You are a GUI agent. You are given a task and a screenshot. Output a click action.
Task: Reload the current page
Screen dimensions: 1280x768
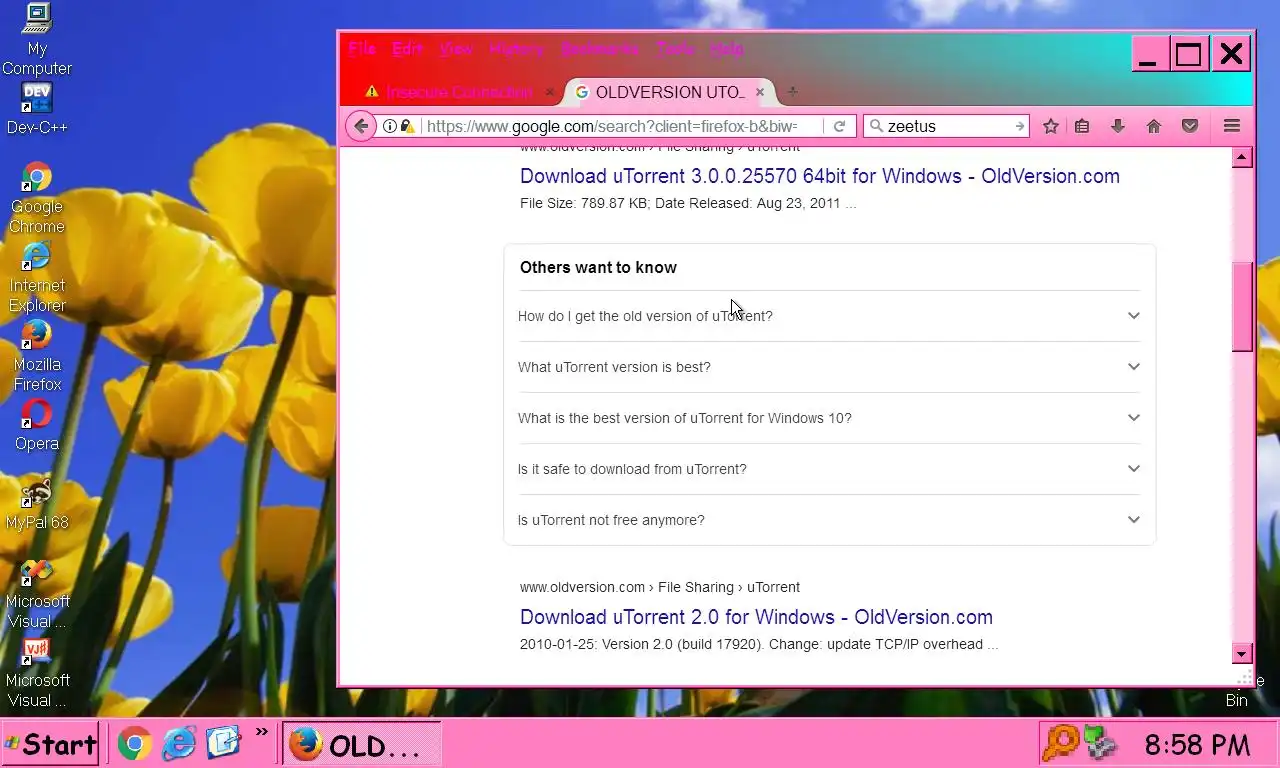pos(840,126)
